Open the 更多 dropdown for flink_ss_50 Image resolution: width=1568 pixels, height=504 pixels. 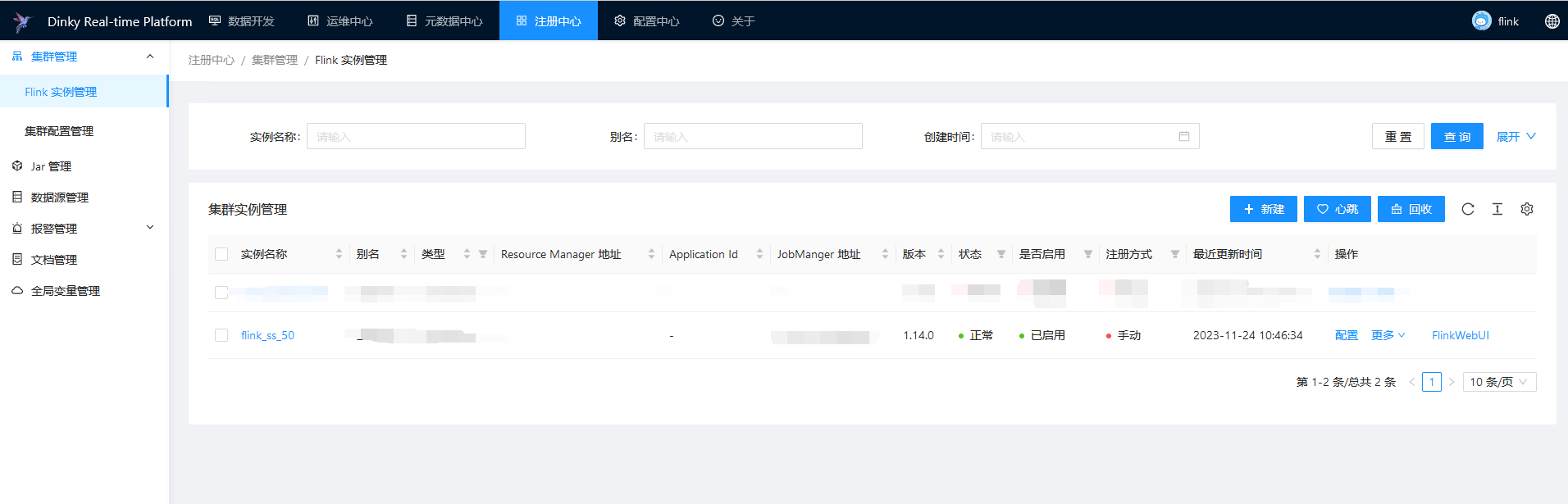[1388, 335]
